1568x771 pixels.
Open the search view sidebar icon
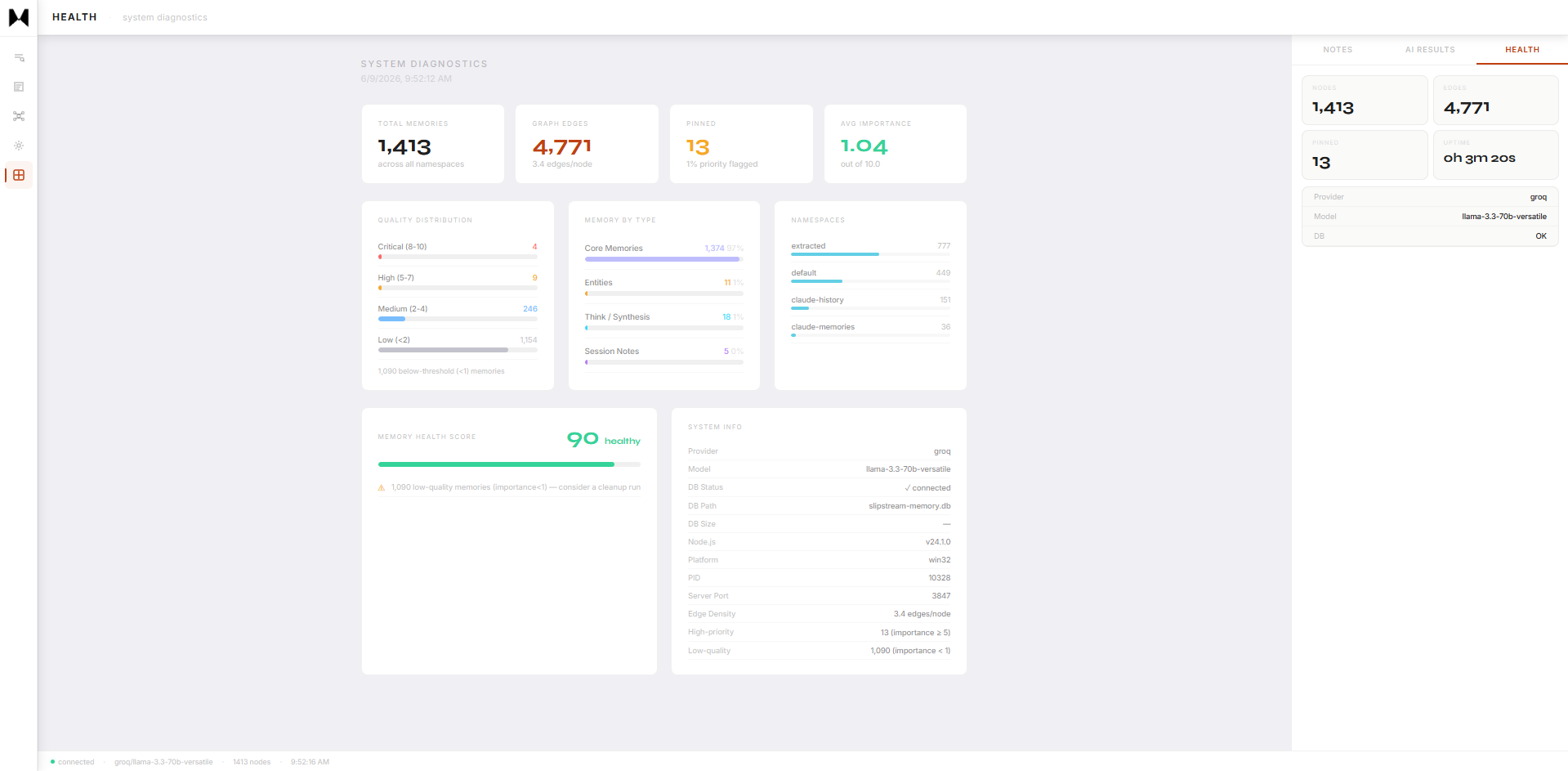point(19,57)
